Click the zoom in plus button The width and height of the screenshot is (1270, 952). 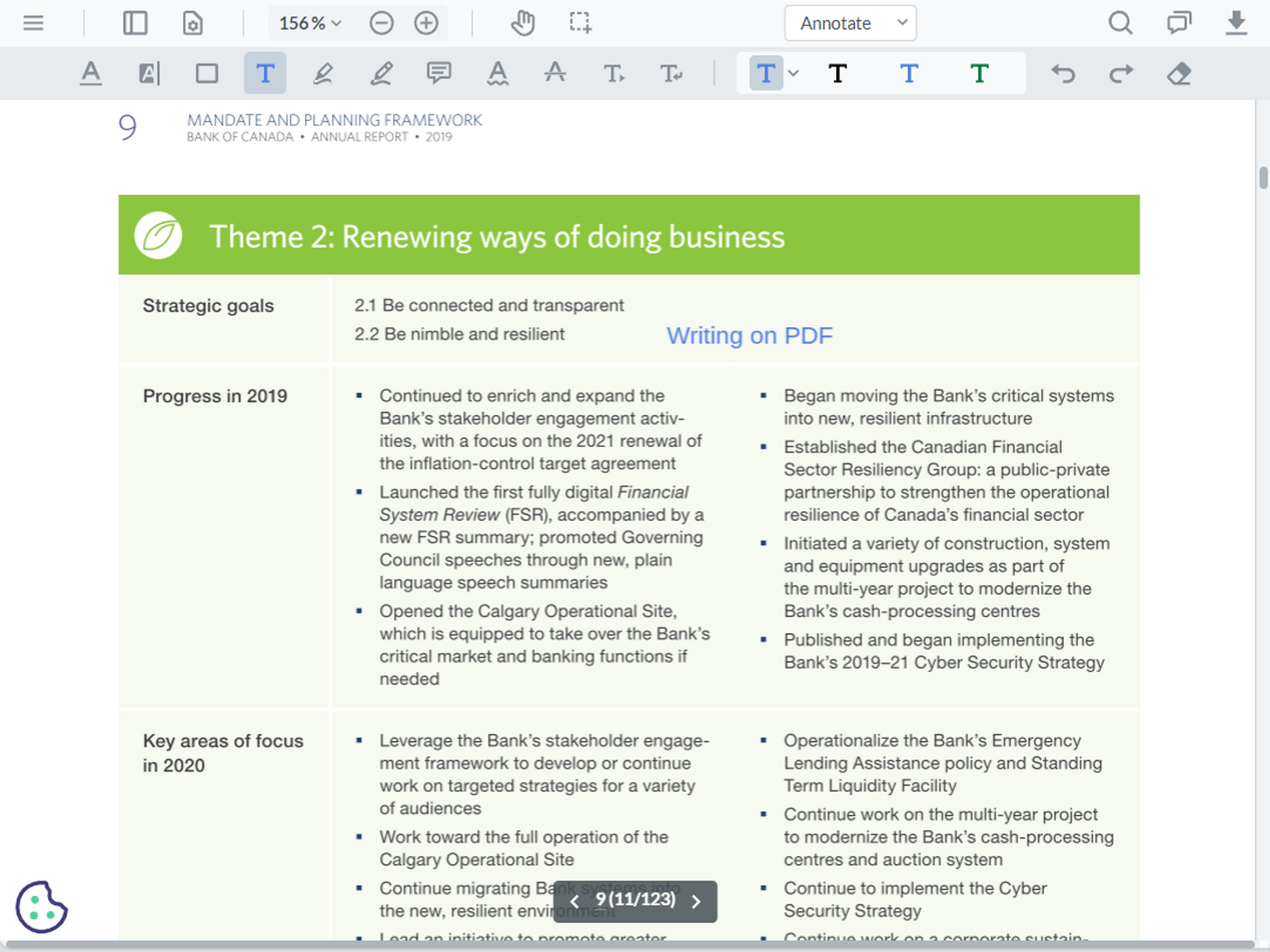[x=426, y=23]
